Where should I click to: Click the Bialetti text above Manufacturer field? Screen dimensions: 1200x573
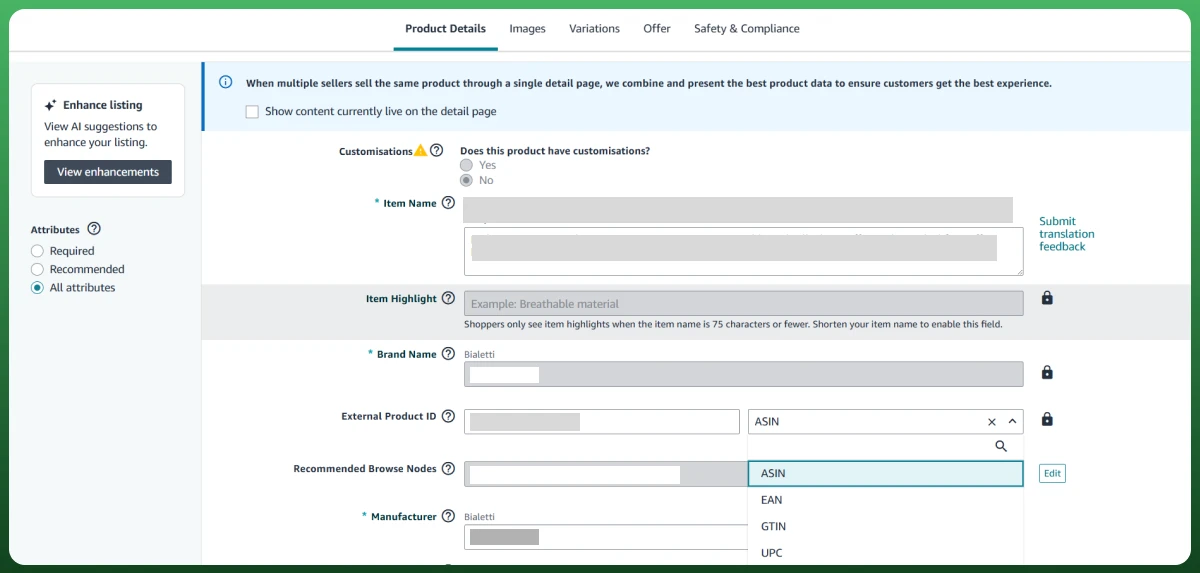click(479, 516)
